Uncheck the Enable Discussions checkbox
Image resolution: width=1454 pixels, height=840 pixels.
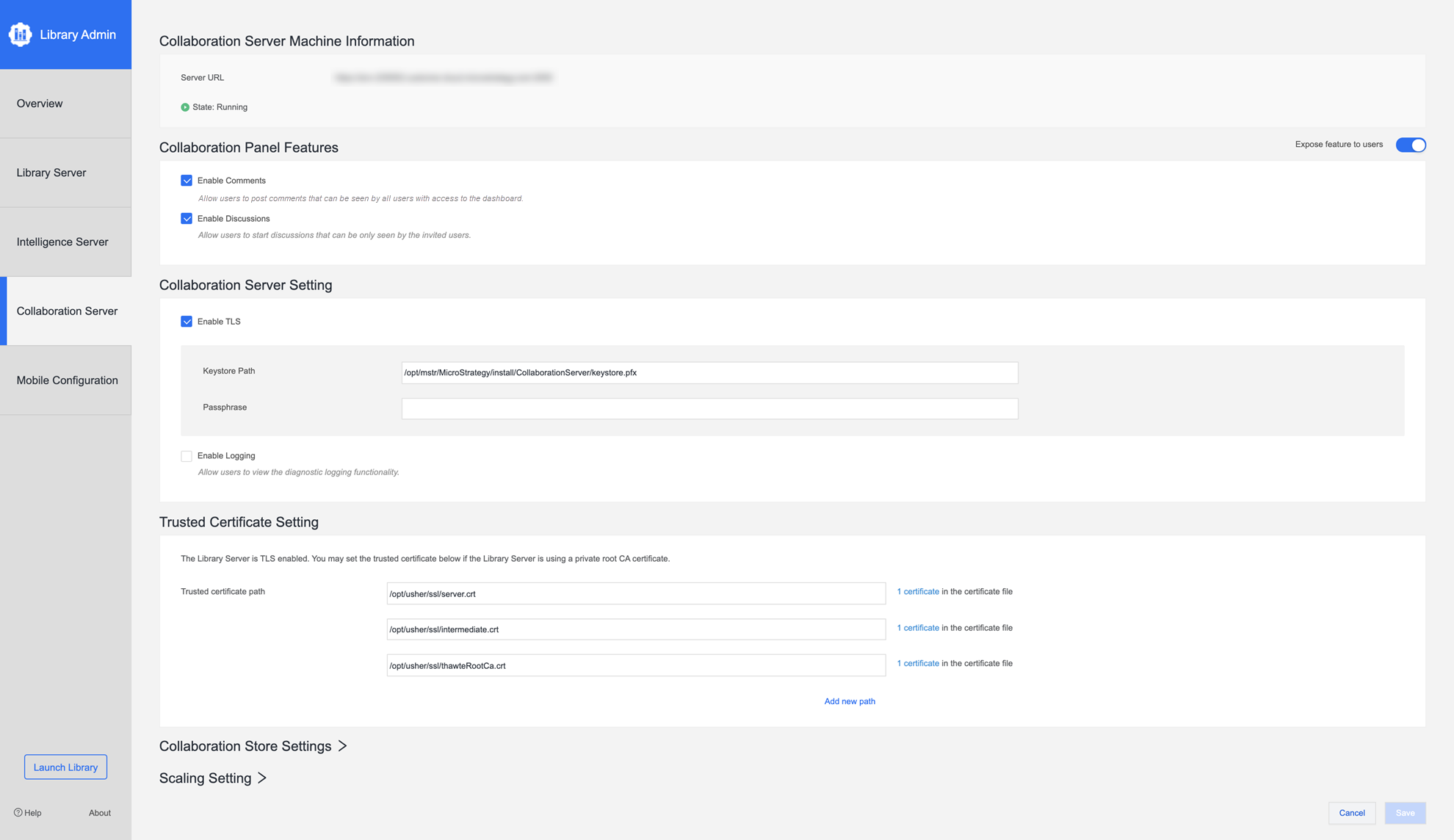(187, 219)
